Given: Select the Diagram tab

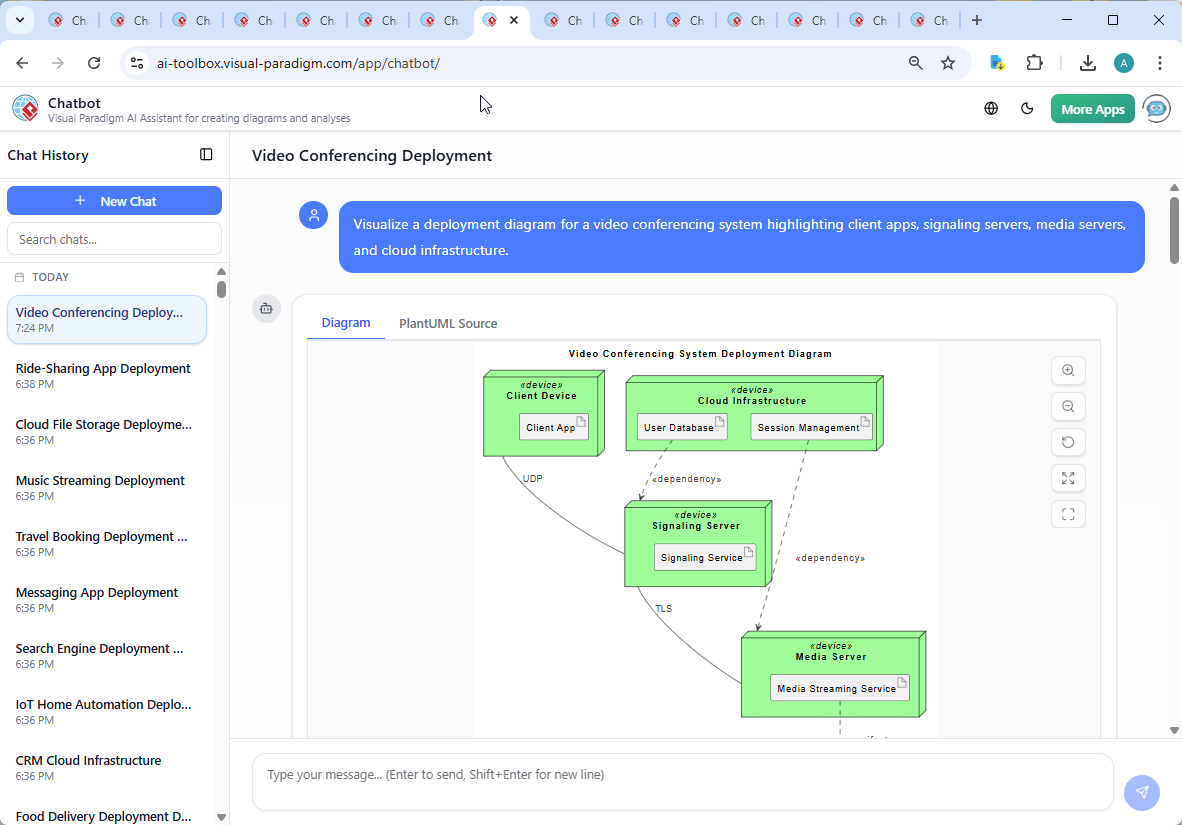Looking at the screenshot, I should point(346,323).
